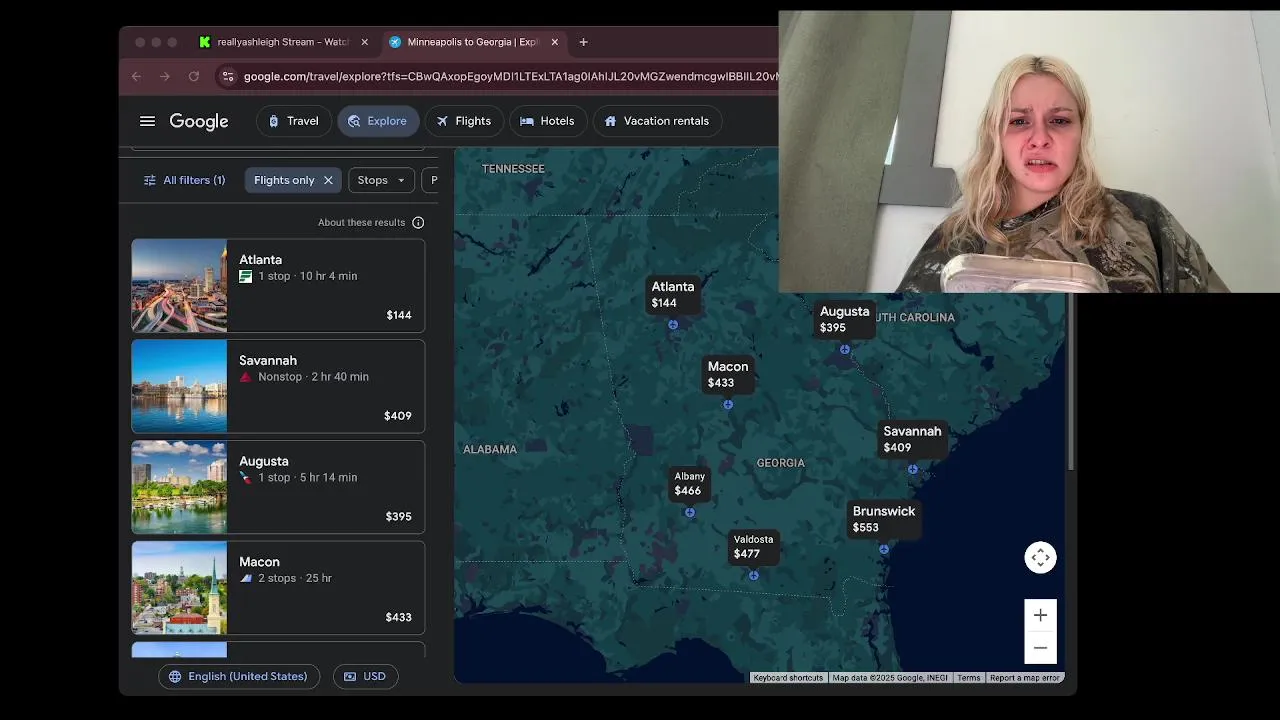Open the map Terms link

(968, 678)
